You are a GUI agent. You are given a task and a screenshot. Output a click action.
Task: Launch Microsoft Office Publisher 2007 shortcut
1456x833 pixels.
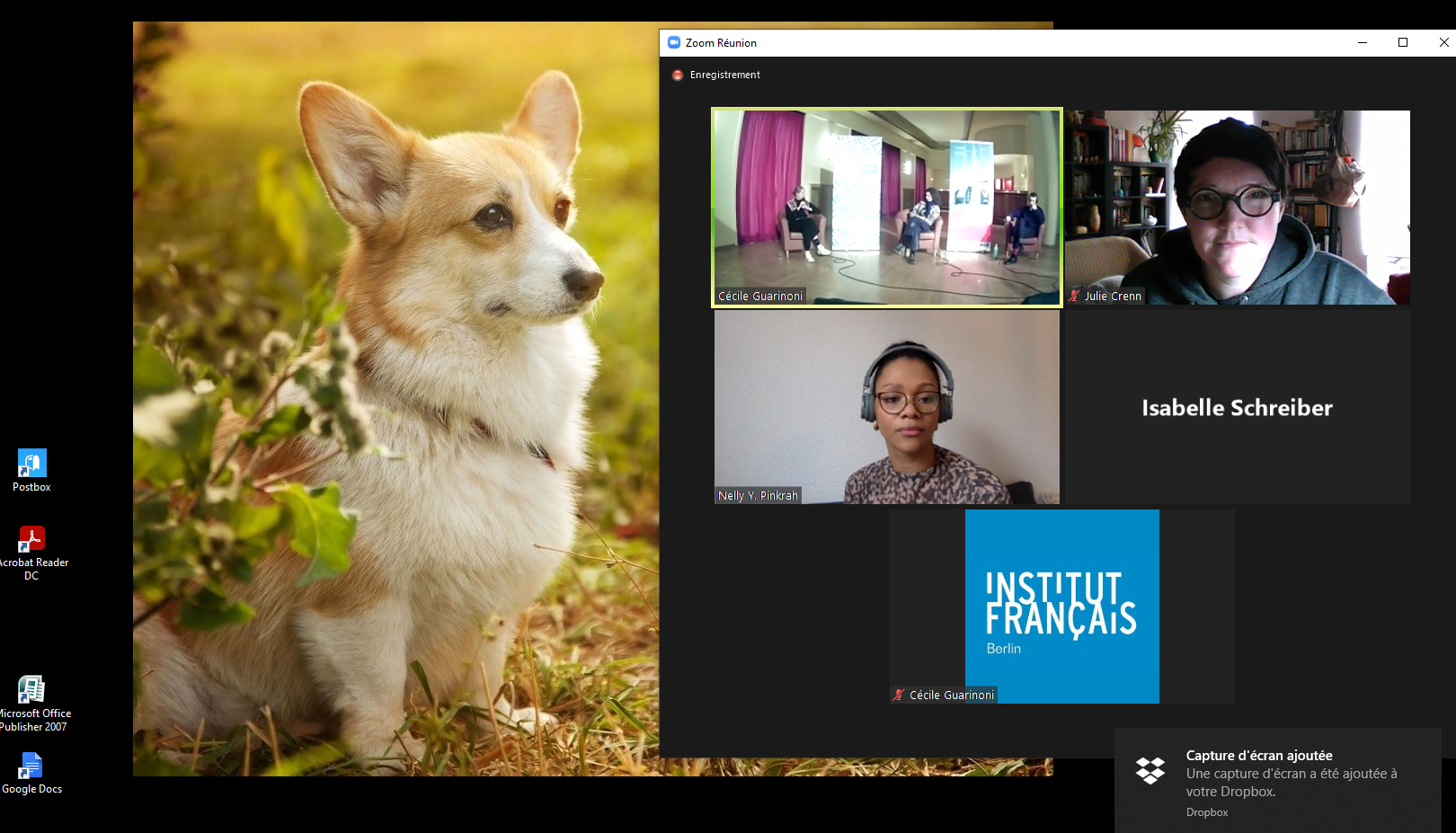[31, 690]
